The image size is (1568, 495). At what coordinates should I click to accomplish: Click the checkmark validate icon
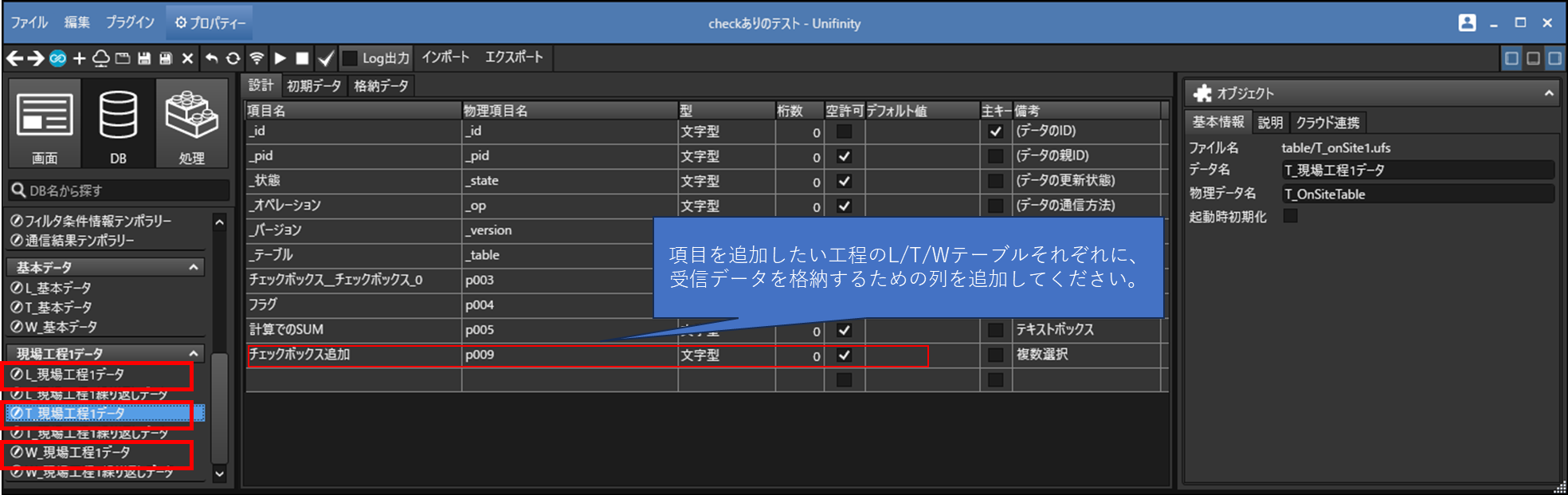(x=326, y=58)
